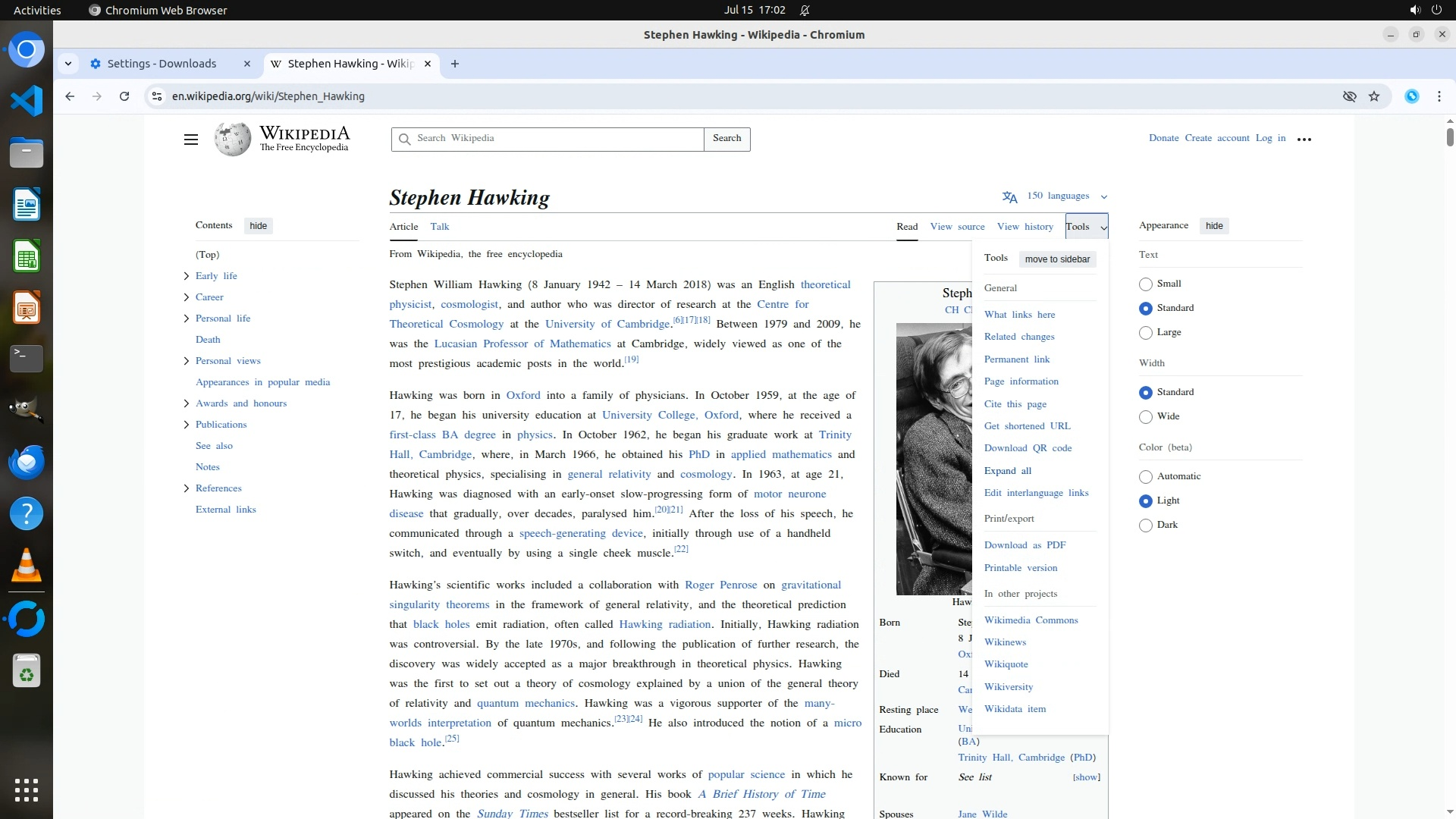Click the Wikipedia personal tools ellipsis icon

[x=1304, y=140]
